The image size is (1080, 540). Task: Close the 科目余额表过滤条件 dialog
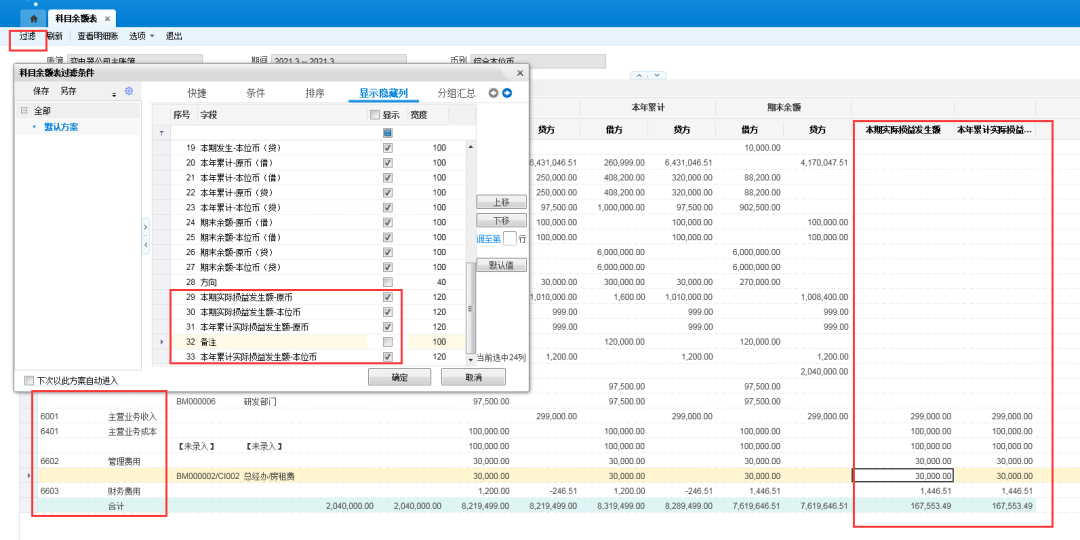coord(520,72)
